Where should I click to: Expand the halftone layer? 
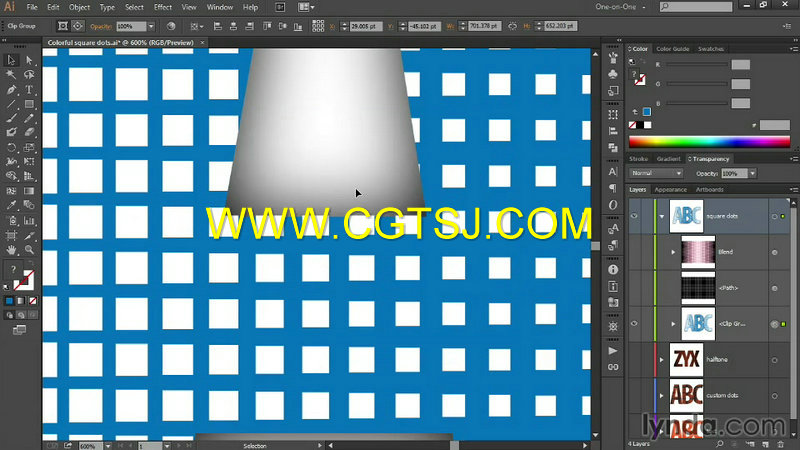662,360
